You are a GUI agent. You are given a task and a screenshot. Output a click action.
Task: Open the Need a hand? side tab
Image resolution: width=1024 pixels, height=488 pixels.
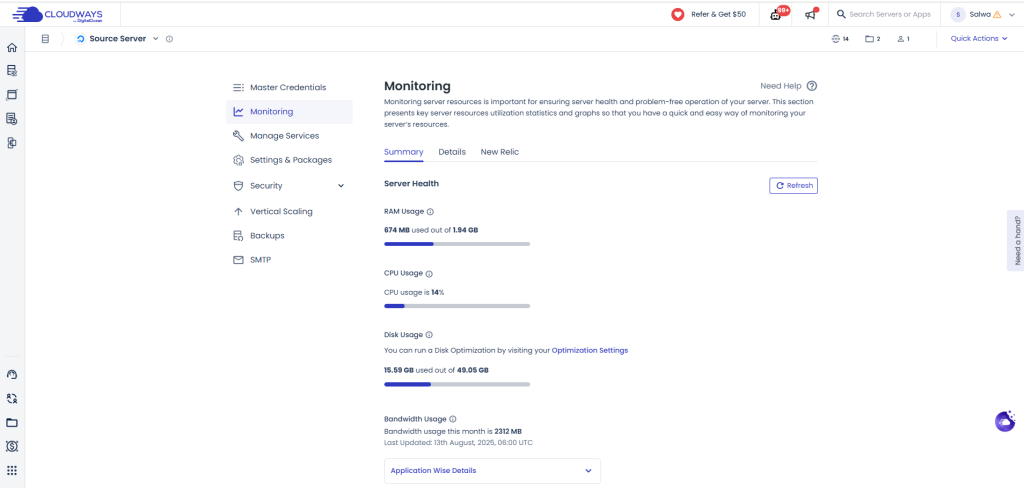1016,240
